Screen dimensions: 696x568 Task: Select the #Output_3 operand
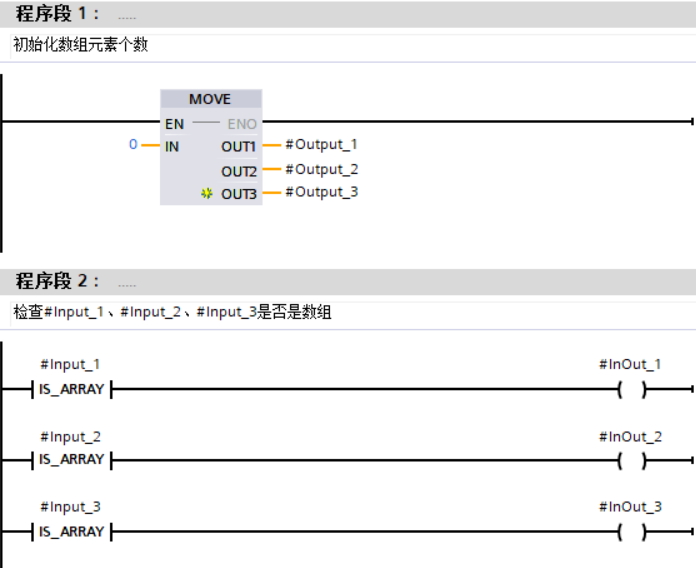coord(321,192)
